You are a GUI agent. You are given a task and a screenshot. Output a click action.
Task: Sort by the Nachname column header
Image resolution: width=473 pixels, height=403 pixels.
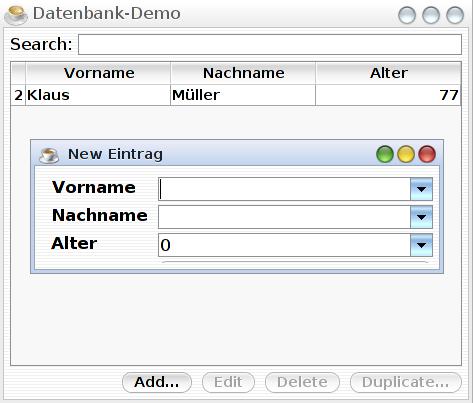tap(243, 73)
